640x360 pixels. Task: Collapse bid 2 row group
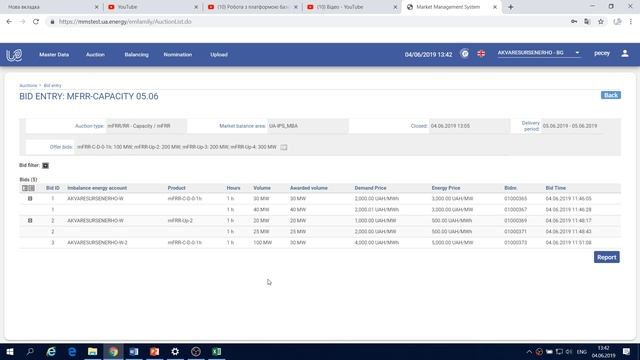point(30,220)
